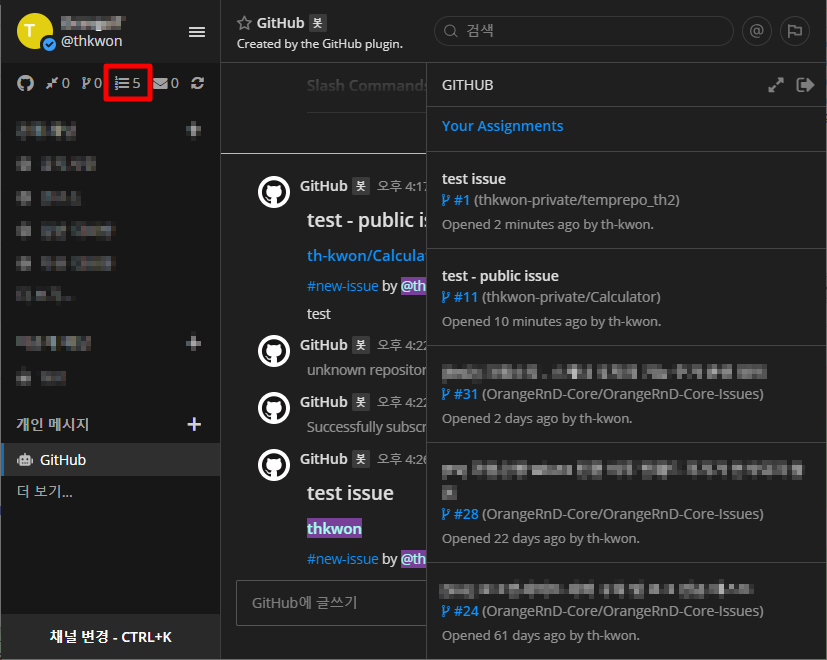Viewport: 827px width, 660px height.
Task: Click the GitHub message input box
Action: click(x=331, y=602)
